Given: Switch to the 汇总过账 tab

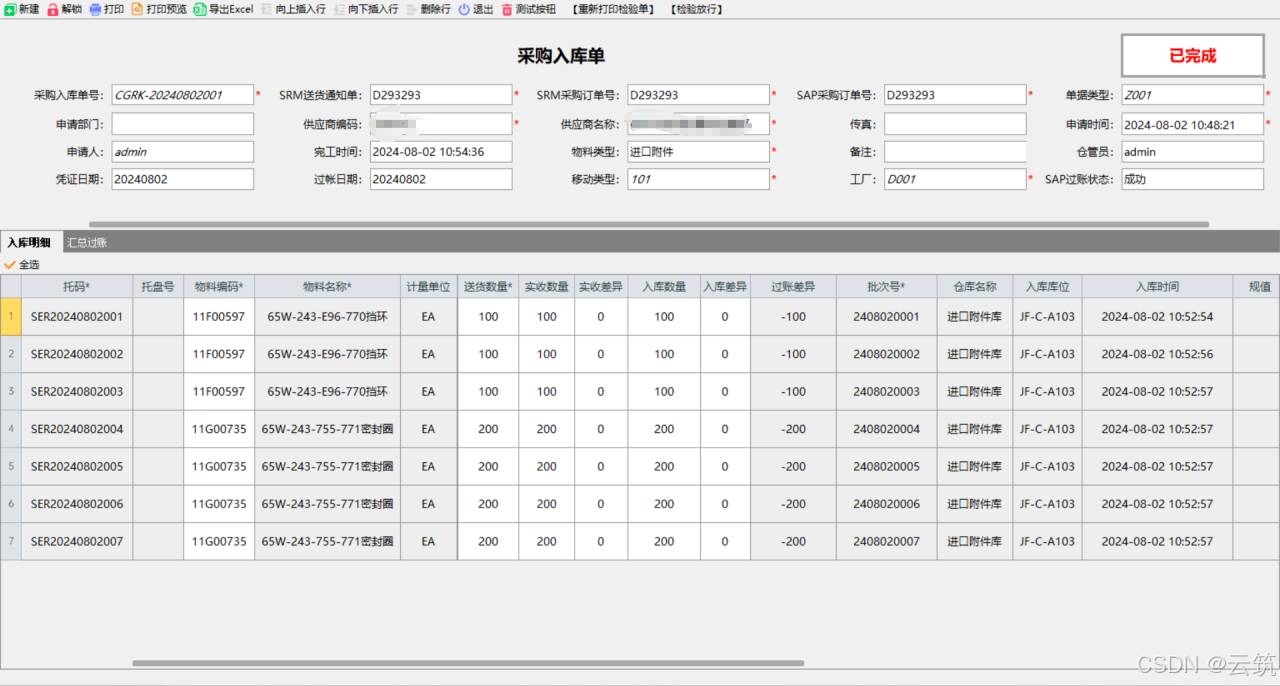Looking at the screenshot, I should 87,242.
